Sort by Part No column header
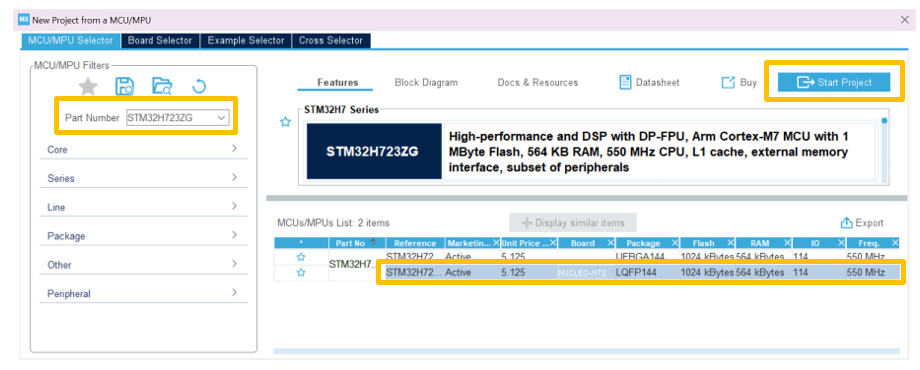Screen dimensions: 920x370 pos(356,243)
